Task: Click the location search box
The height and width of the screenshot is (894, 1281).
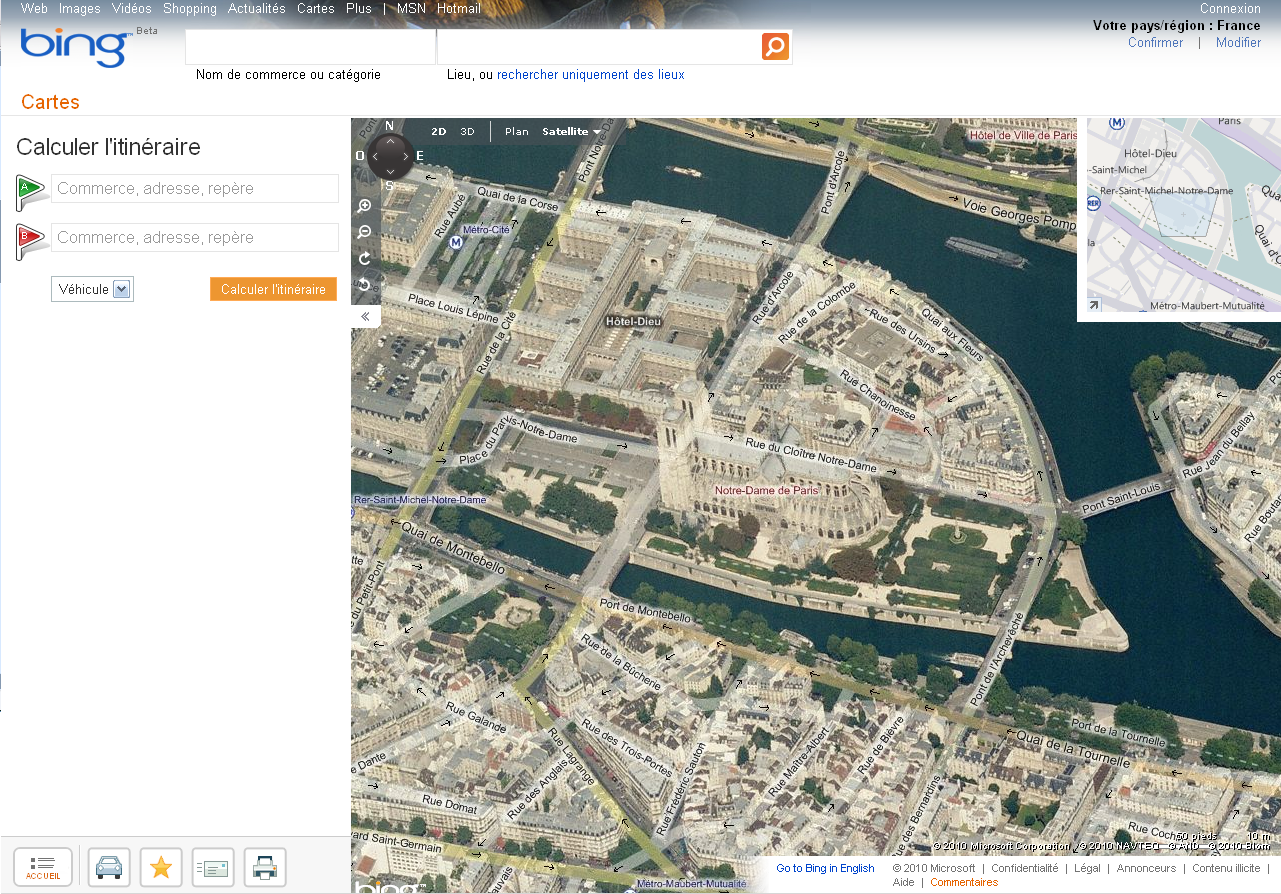Action: click(x=598, y=46)
